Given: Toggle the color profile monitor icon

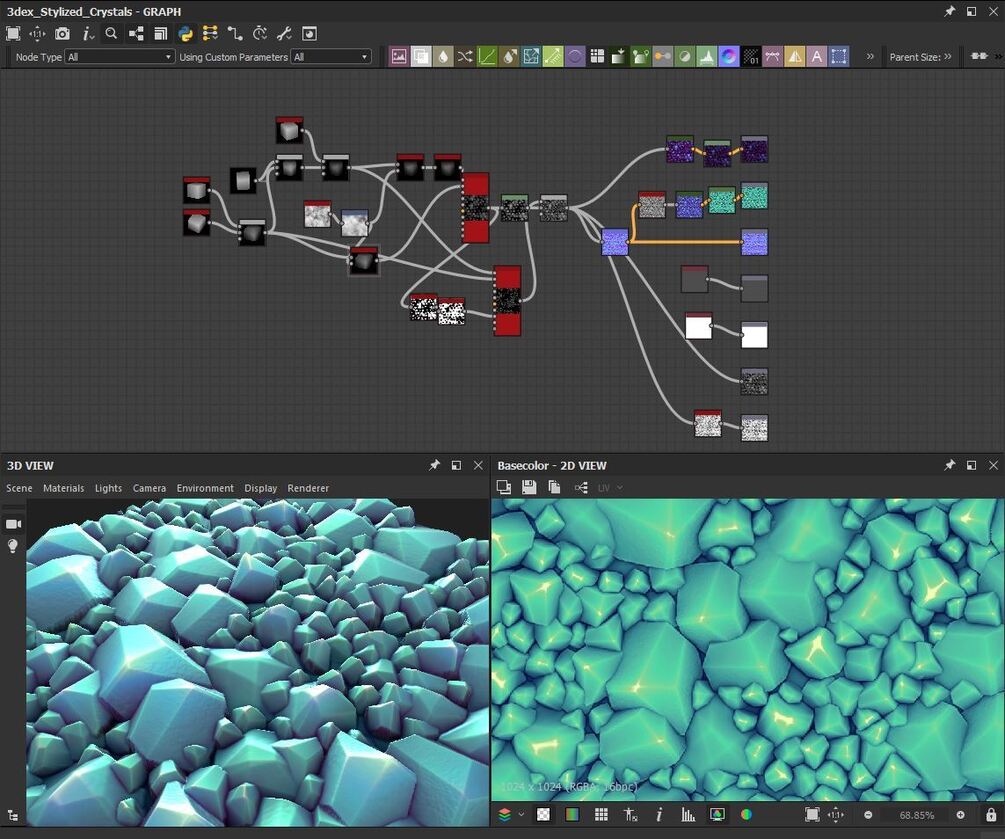Looking at the screenshot, I should [717, 815].
